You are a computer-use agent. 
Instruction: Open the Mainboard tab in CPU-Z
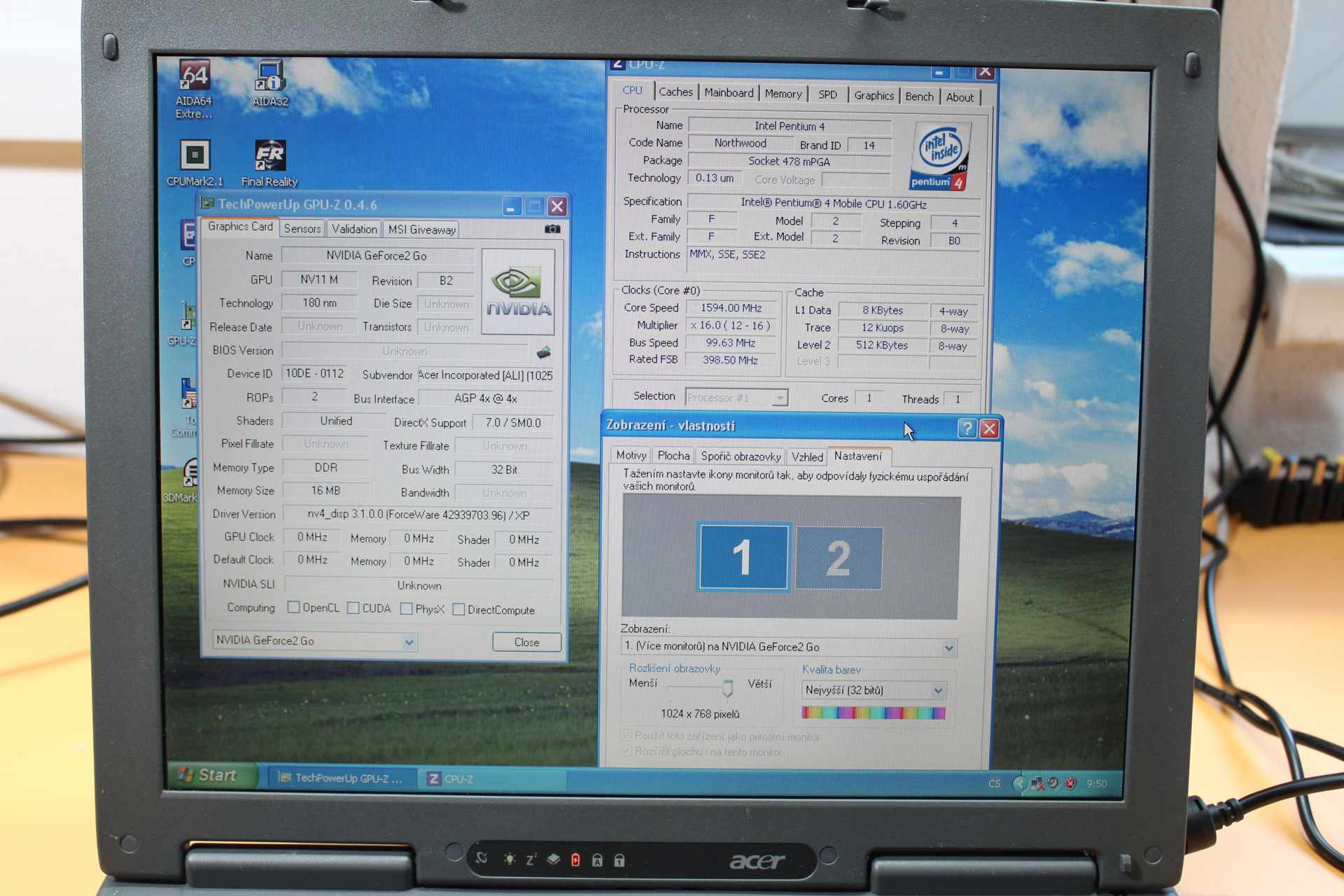pos(729,92)
